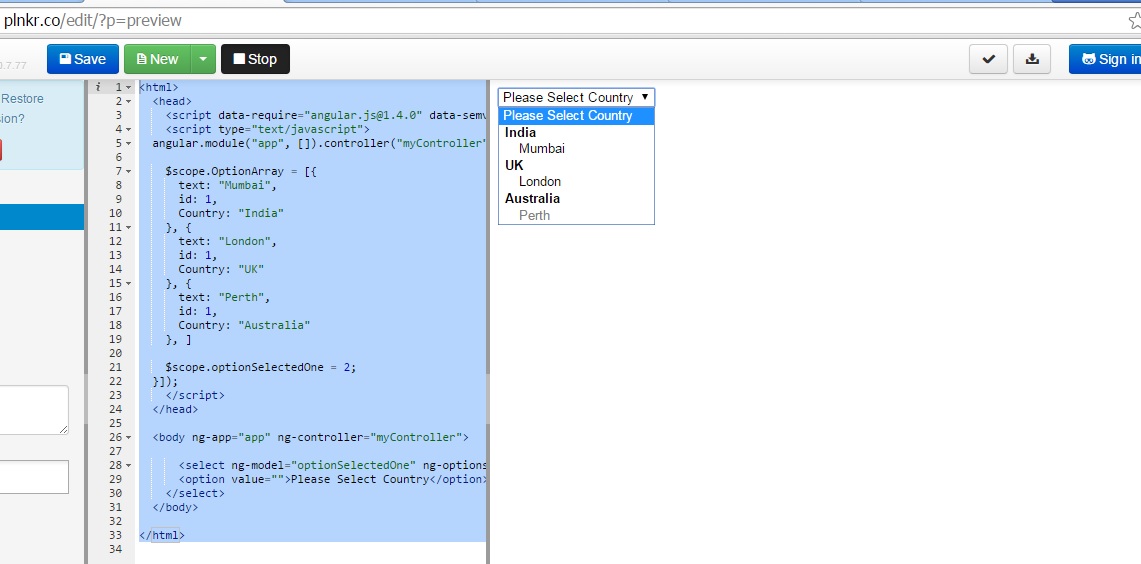
Task: Create a new plunk with New button
Action: 157,59
